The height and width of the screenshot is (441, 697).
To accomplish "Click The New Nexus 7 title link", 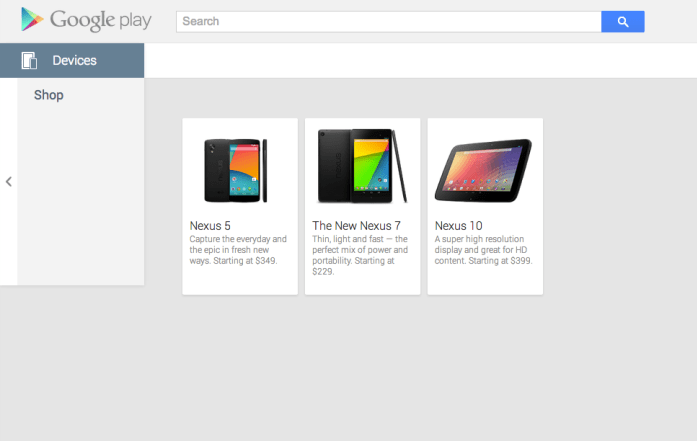I will point(356,226).
